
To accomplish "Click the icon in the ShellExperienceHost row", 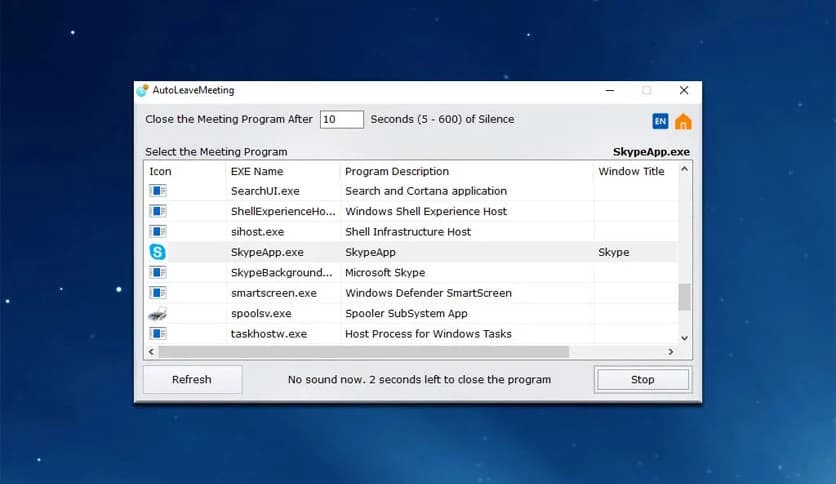I will (x=158, y=211).
